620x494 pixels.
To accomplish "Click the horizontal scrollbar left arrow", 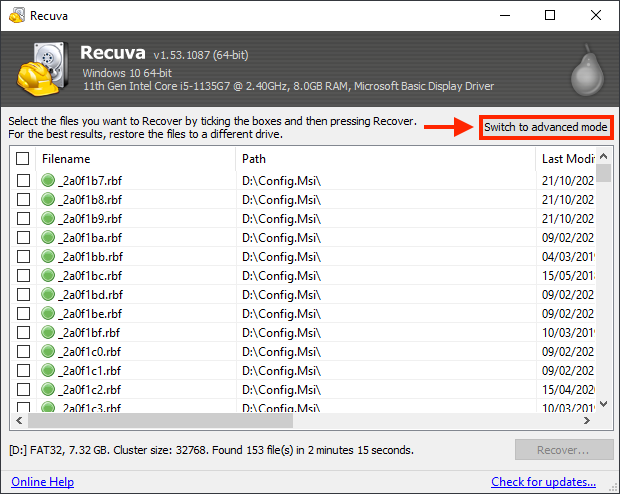I will point(19,420).
